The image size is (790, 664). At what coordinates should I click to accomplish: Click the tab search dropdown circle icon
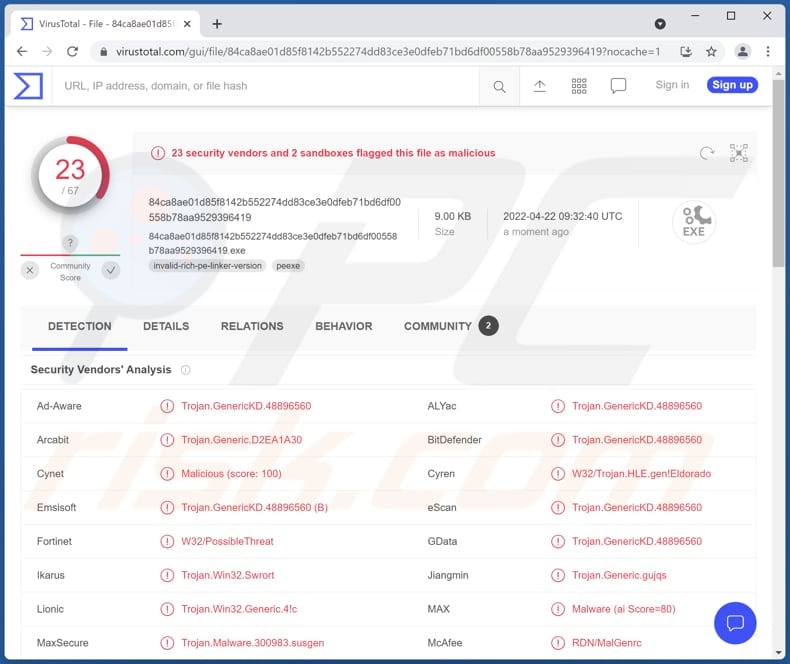point(660,24)
